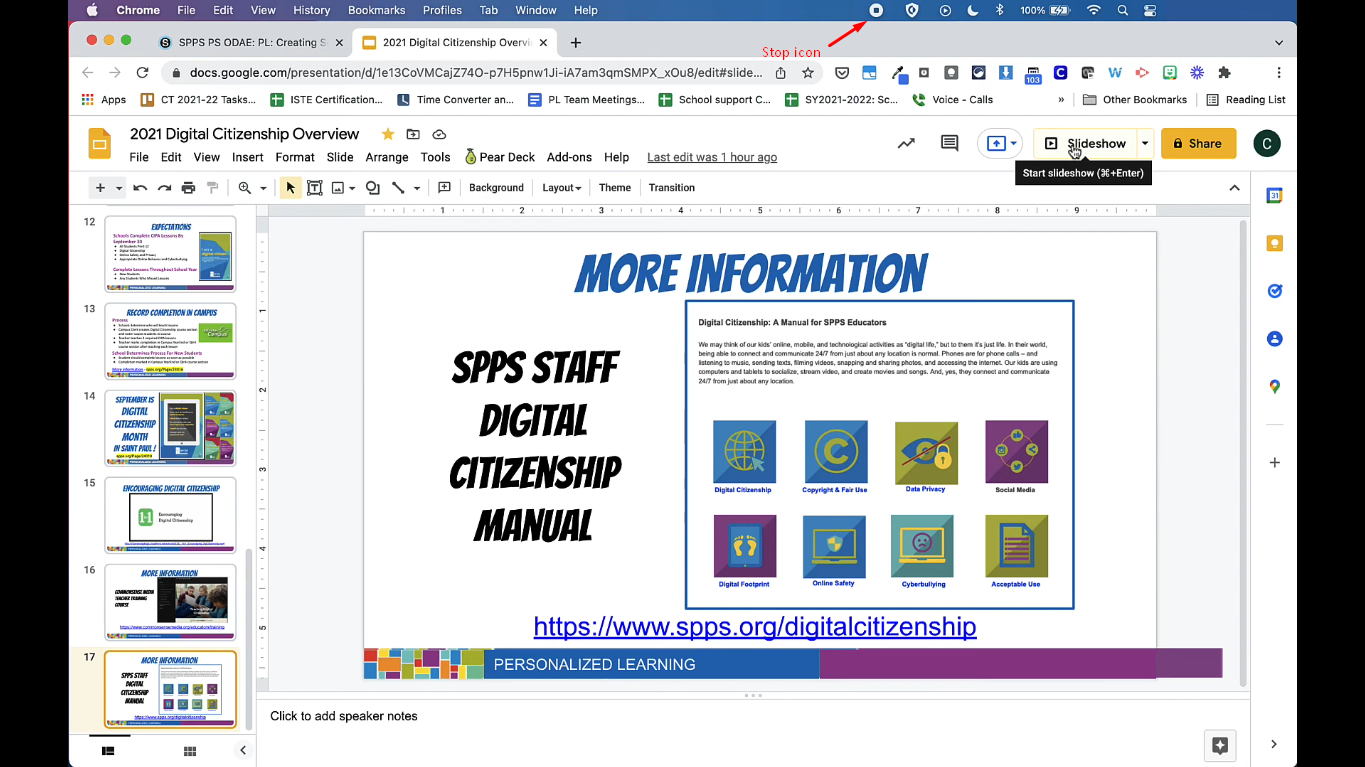
Task: Switch to filmstrip view
Action: click(x=108, y=750)
